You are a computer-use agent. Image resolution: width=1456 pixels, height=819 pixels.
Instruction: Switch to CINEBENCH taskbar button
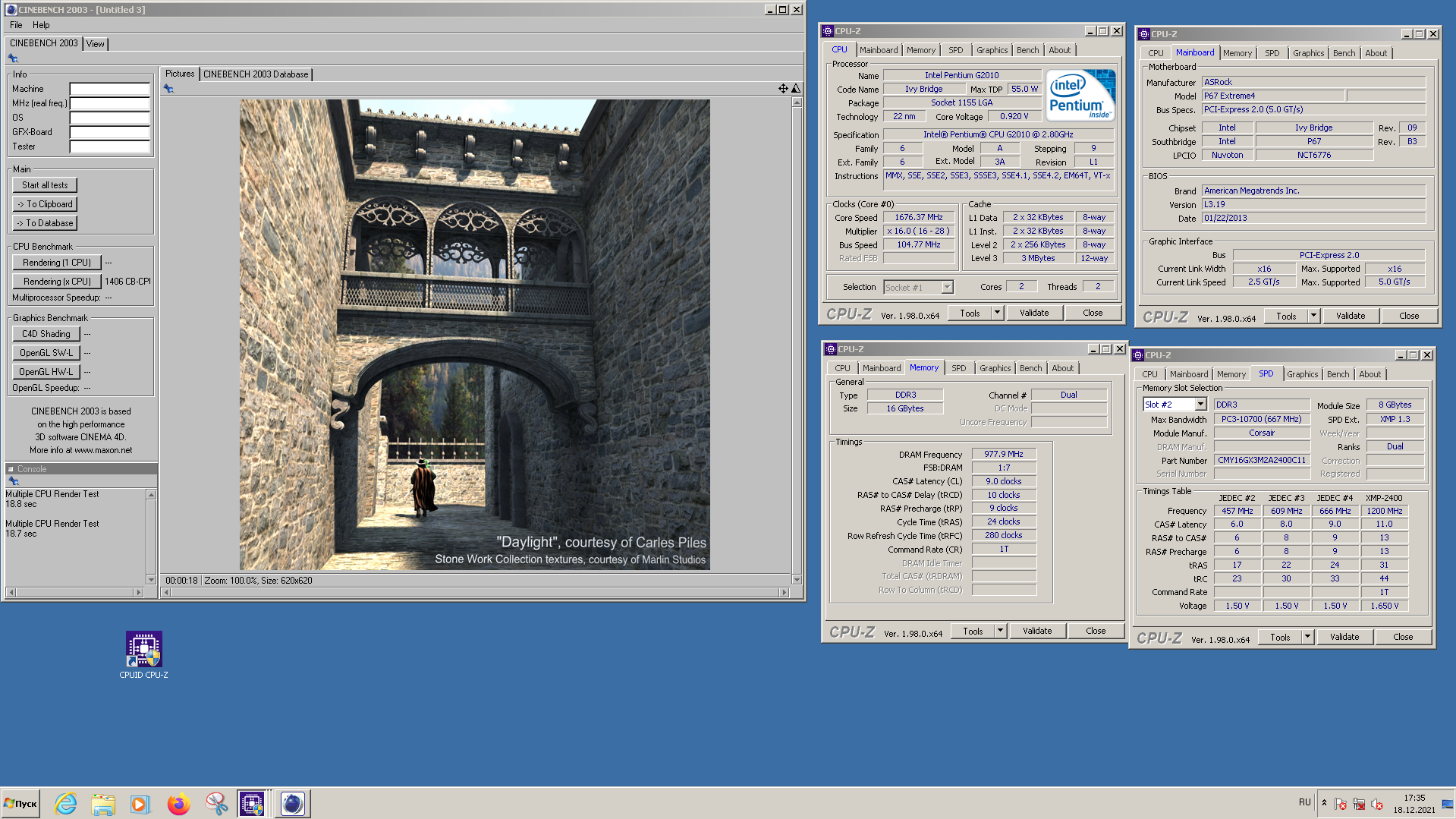[x=292, y=803]
